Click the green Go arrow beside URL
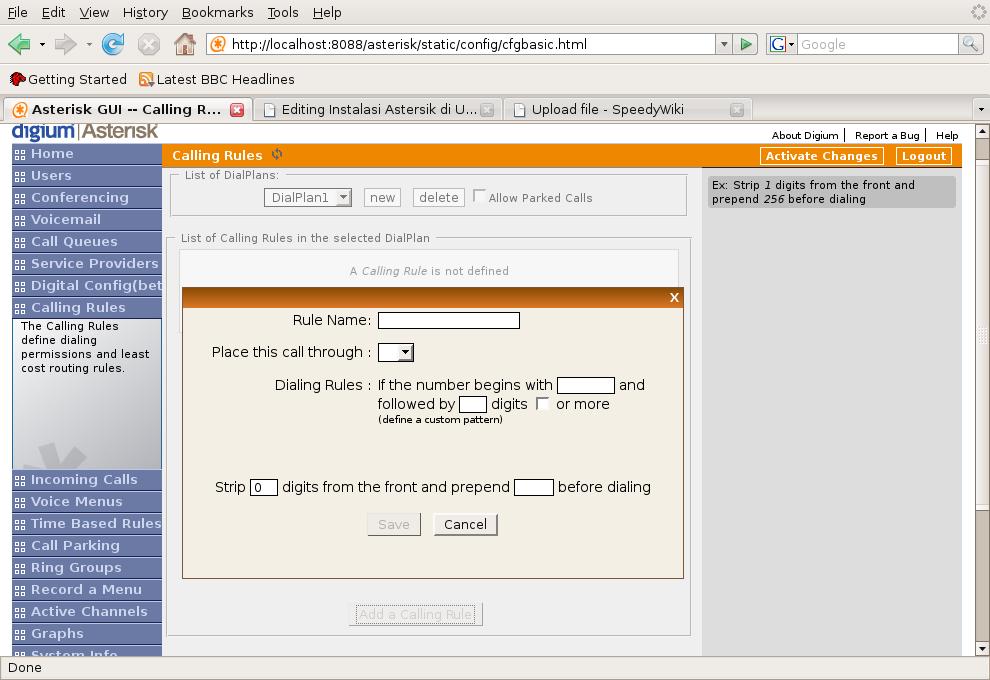This screenshot has height=680, width=990. tap(745, 44)
